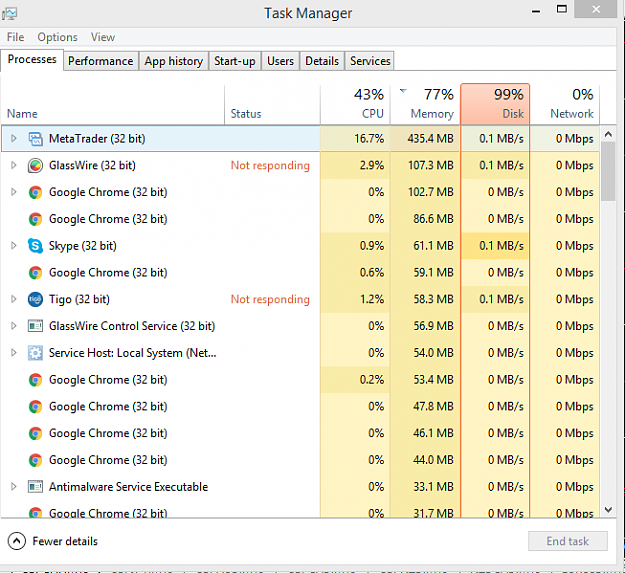Click Tigo's Not responding status
625x573 pixels.
click(x=270, y=299)
